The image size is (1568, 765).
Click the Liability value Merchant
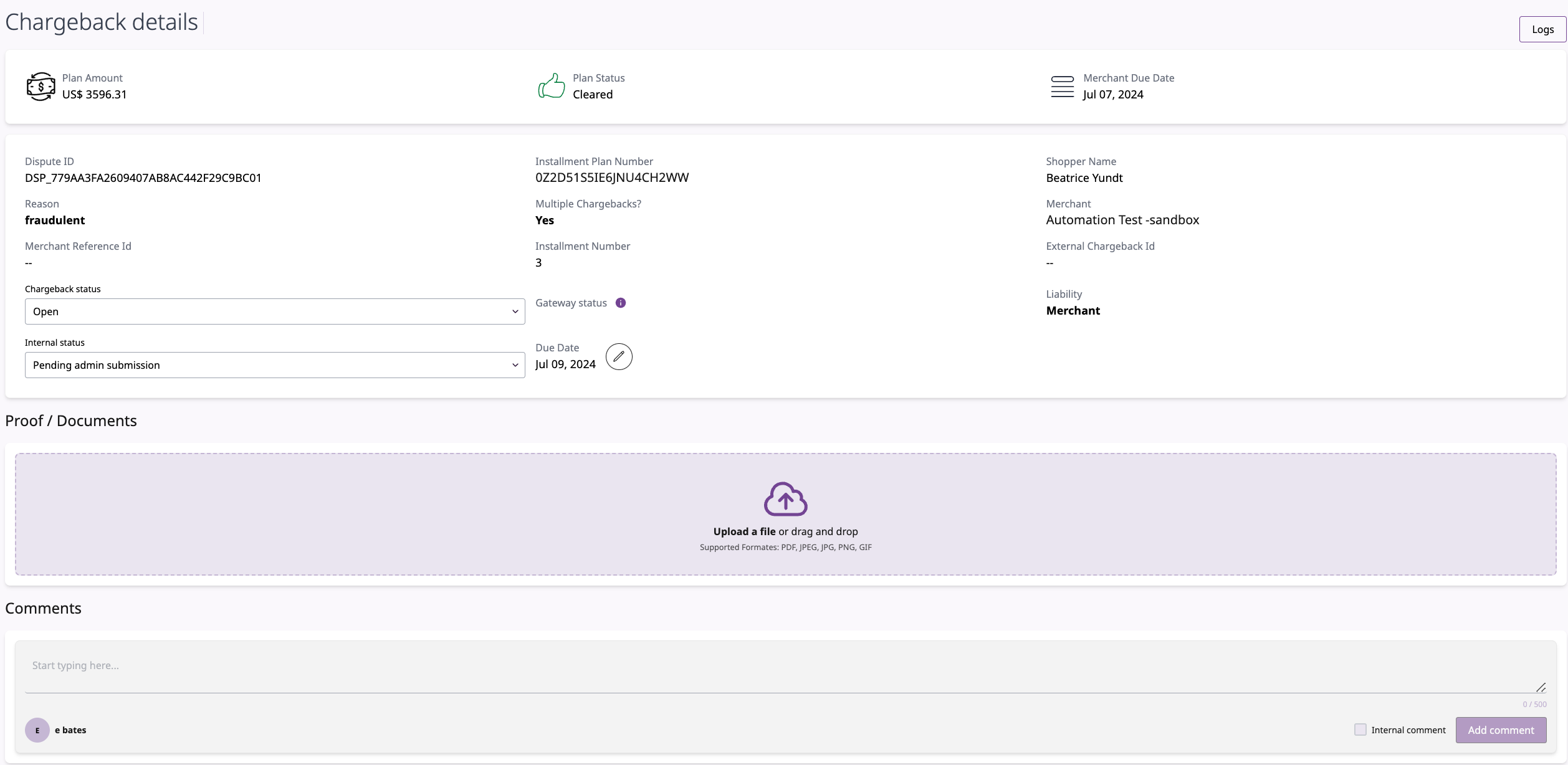(1073, 311)
